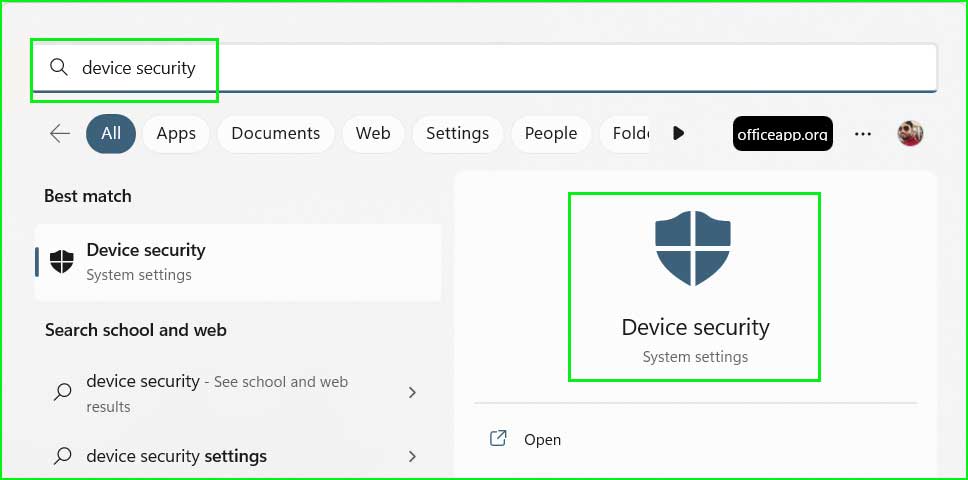Click 'Device security' title in preview pane

coord(695,327)
